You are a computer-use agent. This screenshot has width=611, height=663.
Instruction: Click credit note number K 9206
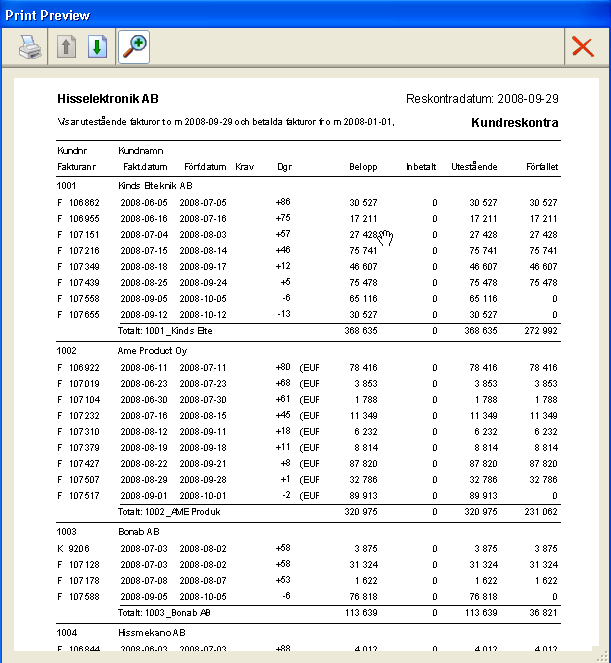pos(73,549)
